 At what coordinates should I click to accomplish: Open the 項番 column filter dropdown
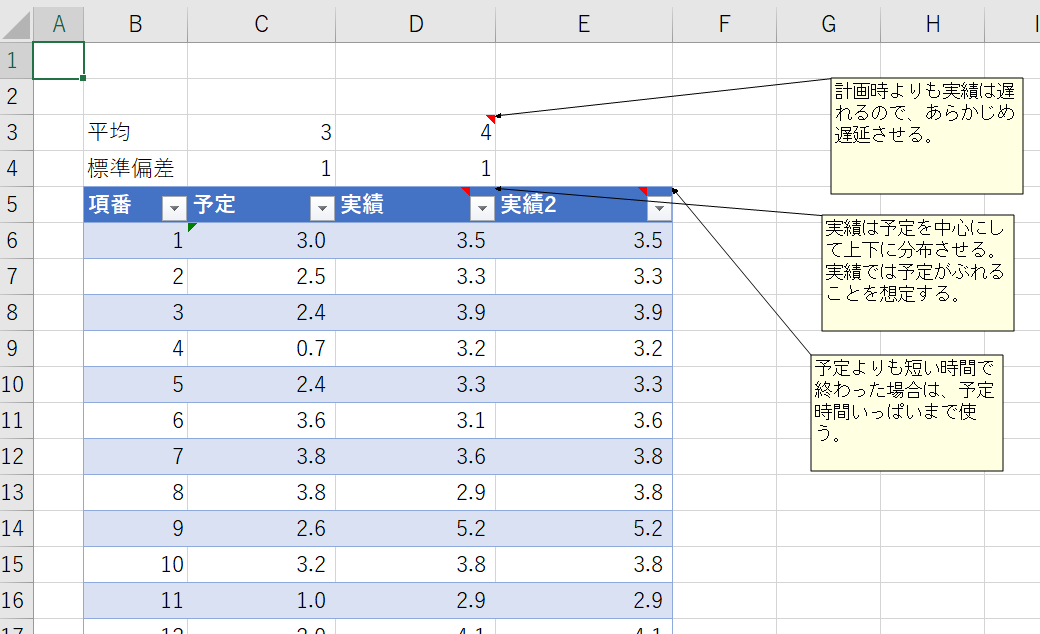[174, 207]
